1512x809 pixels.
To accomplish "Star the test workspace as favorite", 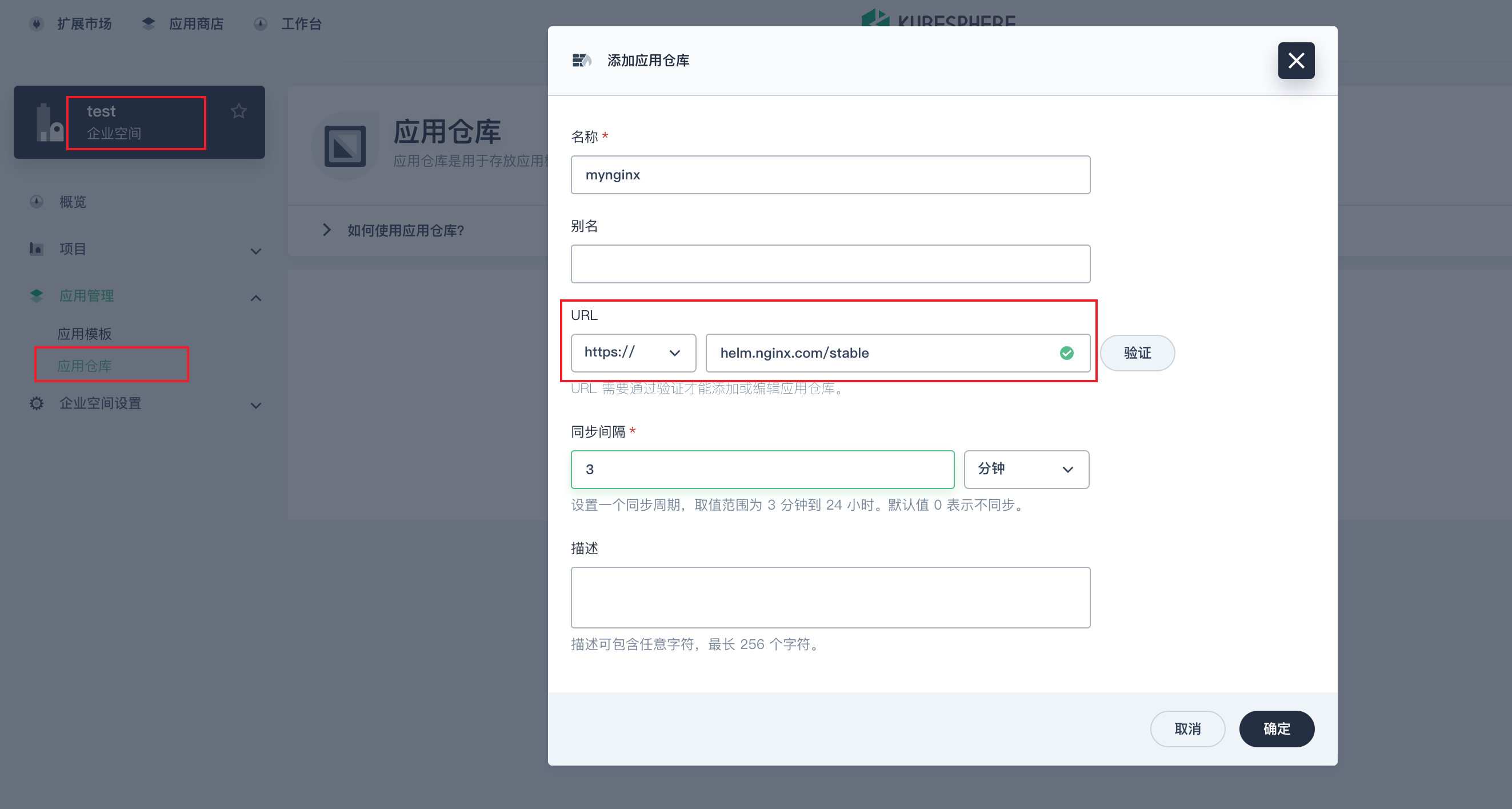I will [238, 111].
